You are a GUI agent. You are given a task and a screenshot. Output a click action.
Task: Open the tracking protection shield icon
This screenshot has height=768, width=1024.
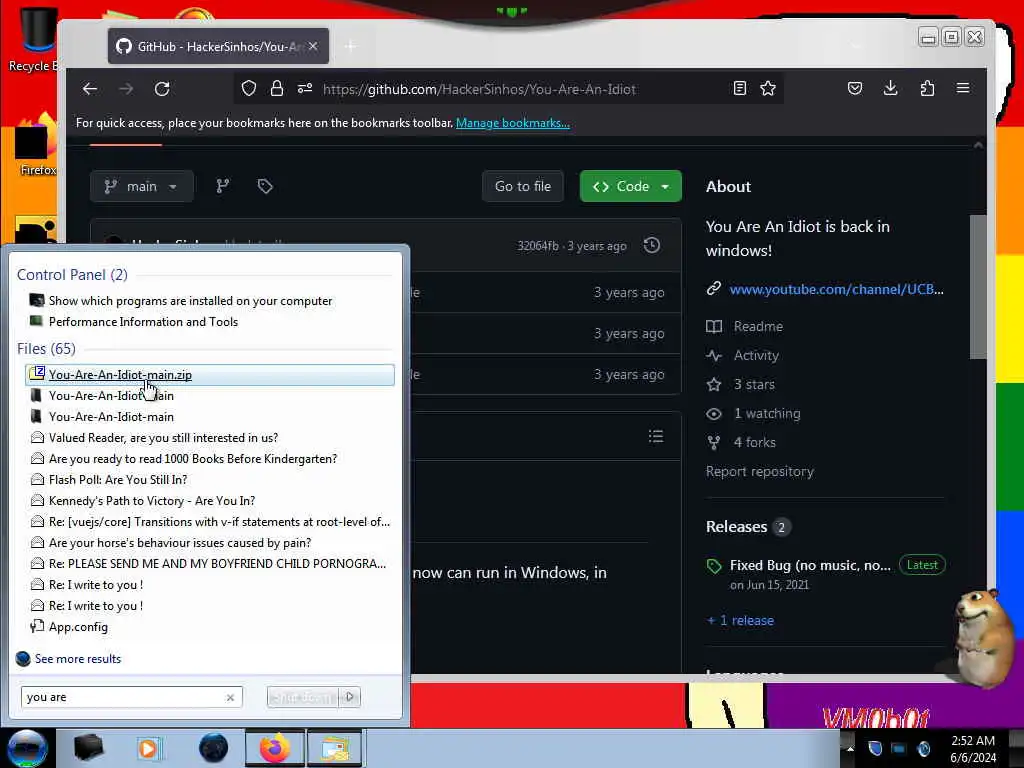pos(249,89)
